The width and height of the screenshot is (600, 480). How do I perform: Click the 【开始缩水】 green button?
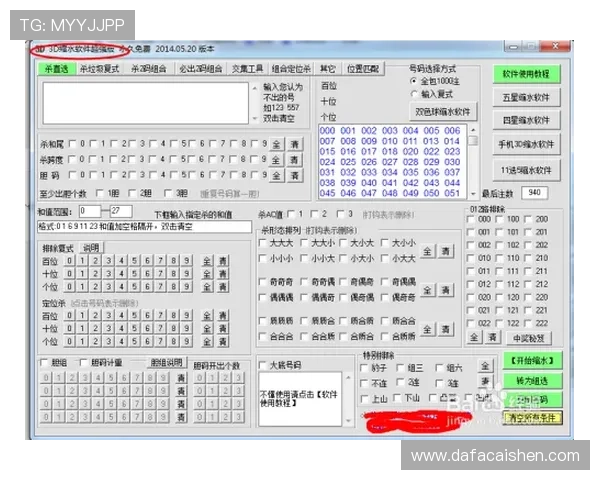click(532, 361)
